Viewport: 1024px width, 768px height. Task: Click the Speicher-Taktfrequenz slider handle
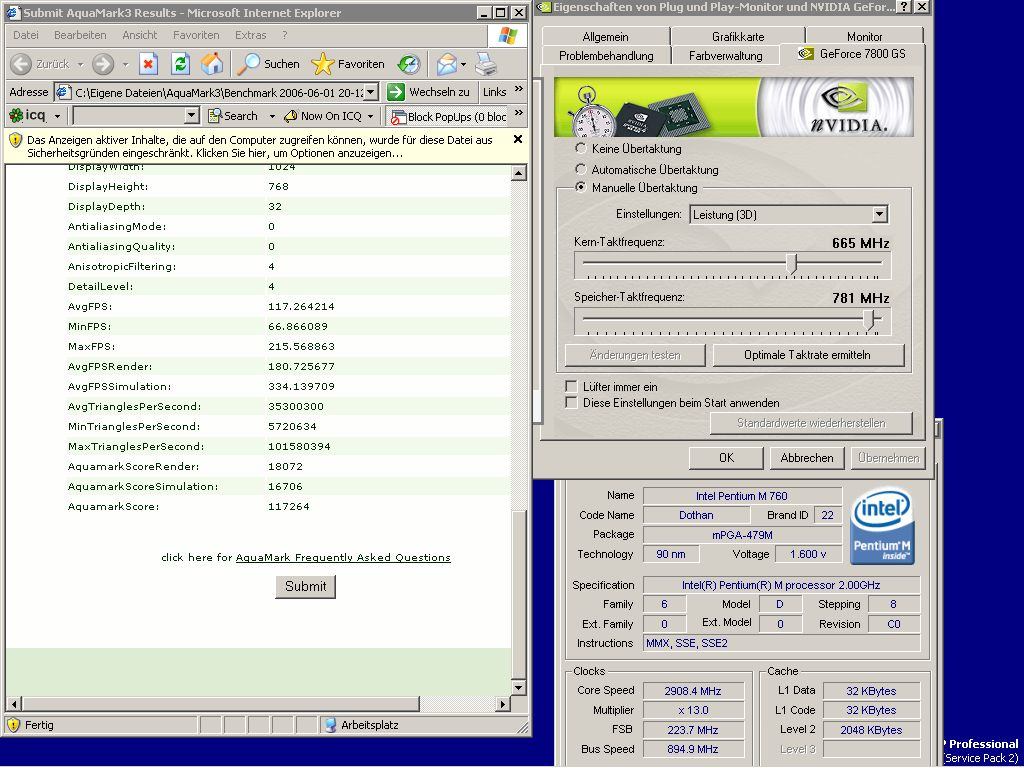pos(869,319)
